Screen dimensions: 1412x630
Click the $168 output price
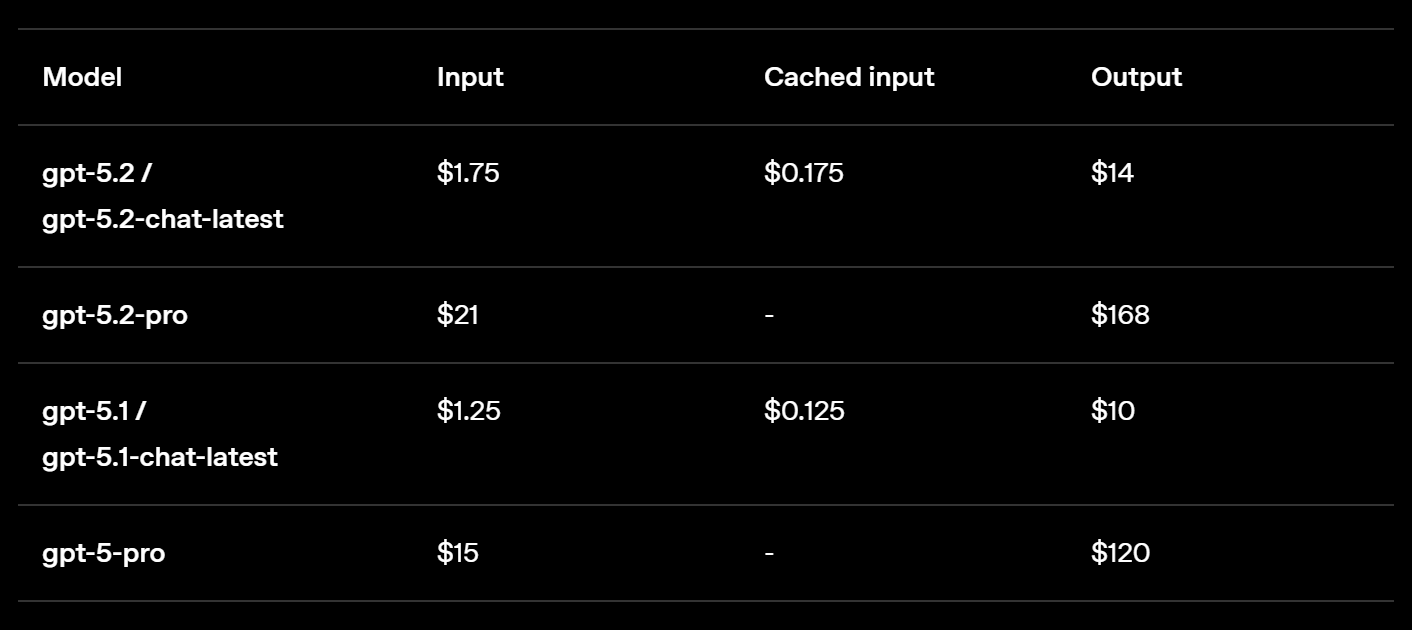1120,315
